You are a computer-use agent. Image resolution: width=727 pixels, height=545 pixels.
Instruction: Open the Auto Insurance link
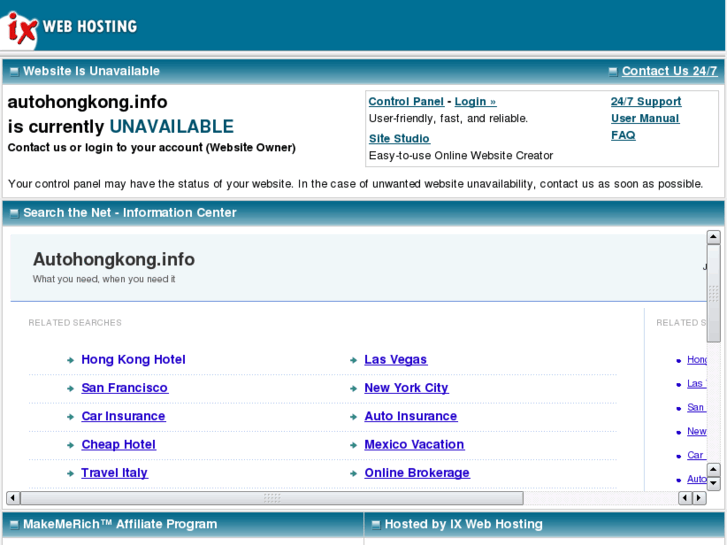[x=411, y=416]
